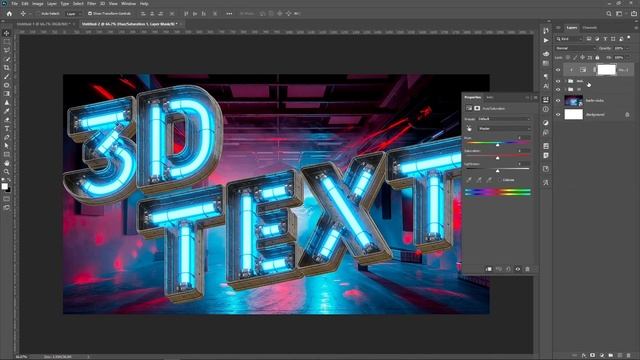Click the search icon at top right

click(609, 13)
